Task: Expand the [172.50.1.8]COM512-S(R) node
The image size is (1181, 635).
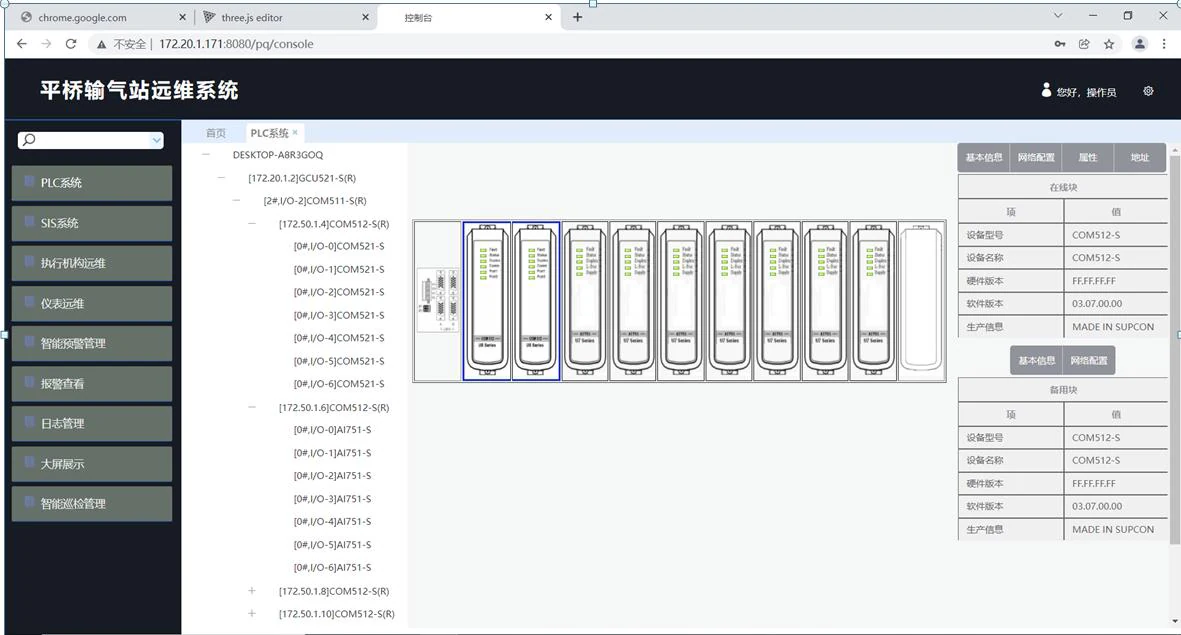Action: [252, 591]
